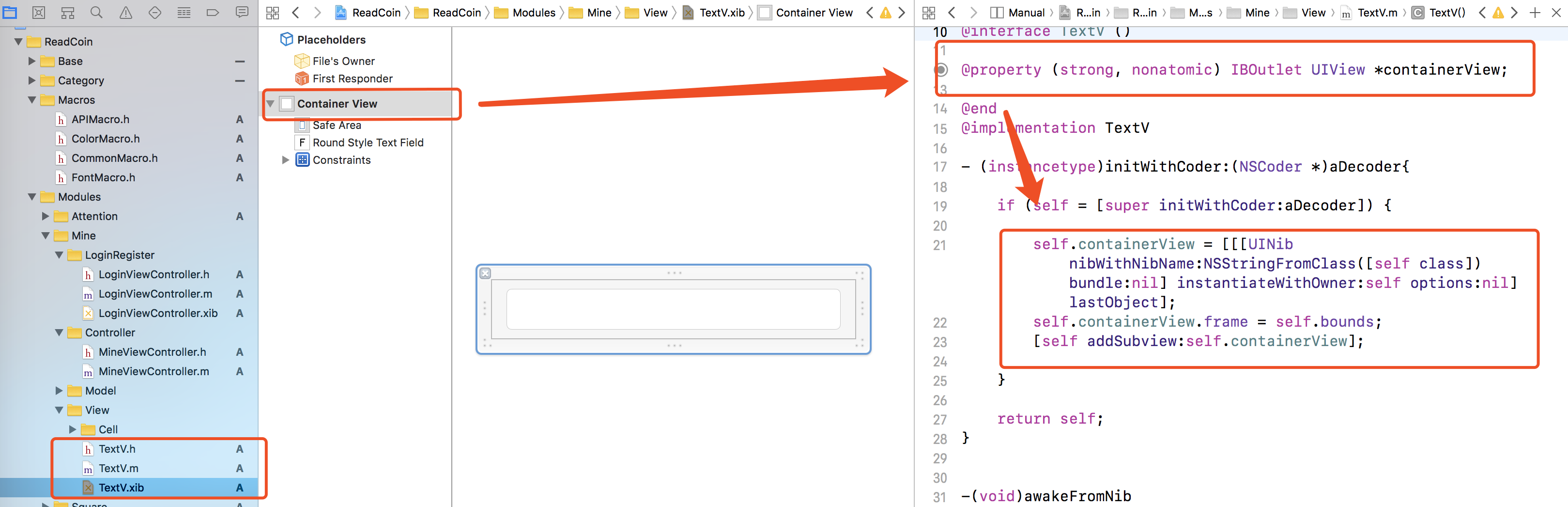Open MineViewController.m file
The width and height of the screenshot is (1568, 507).
(154, 372)
